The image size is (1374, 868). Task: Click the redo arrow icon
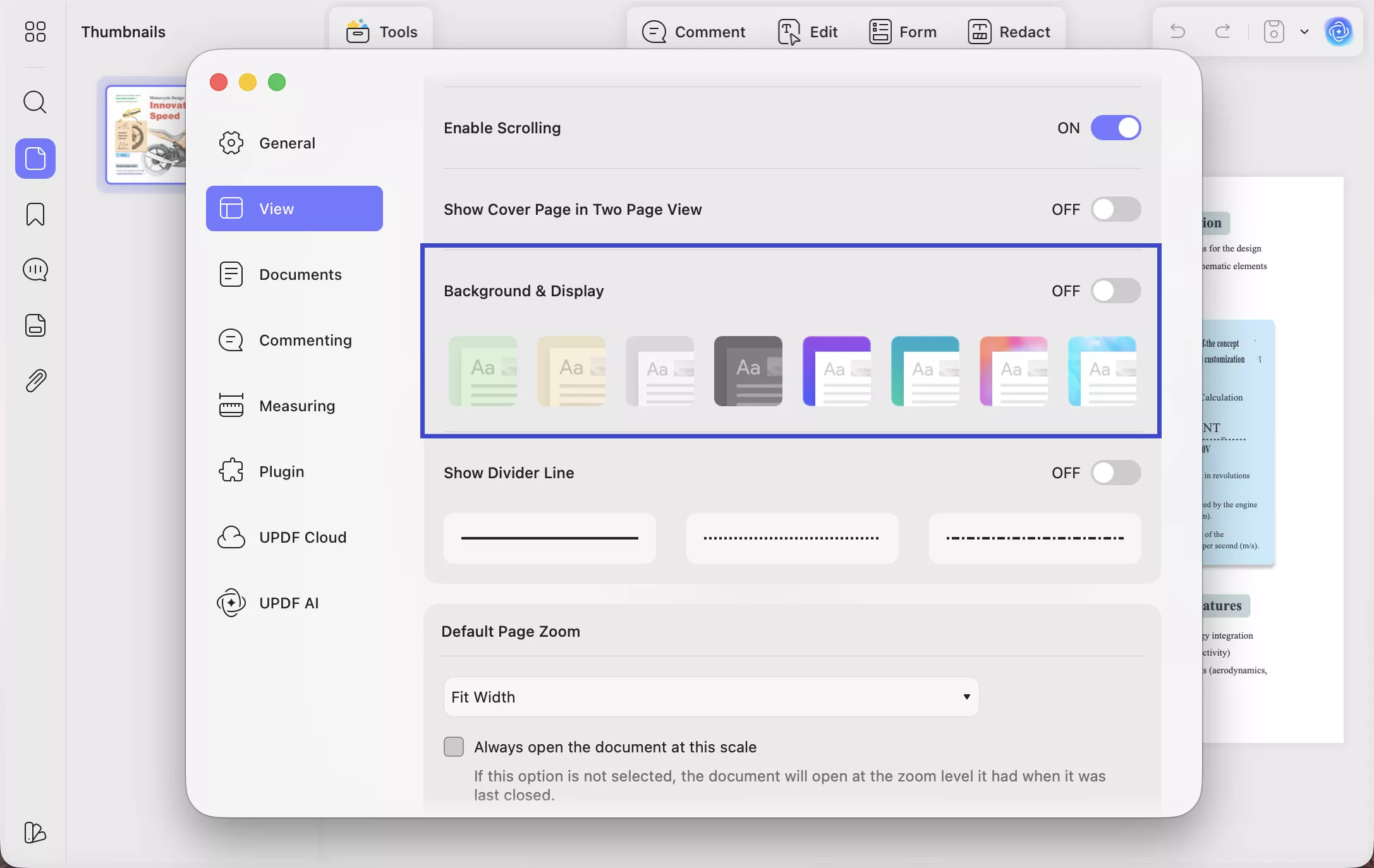[1222, 32]
